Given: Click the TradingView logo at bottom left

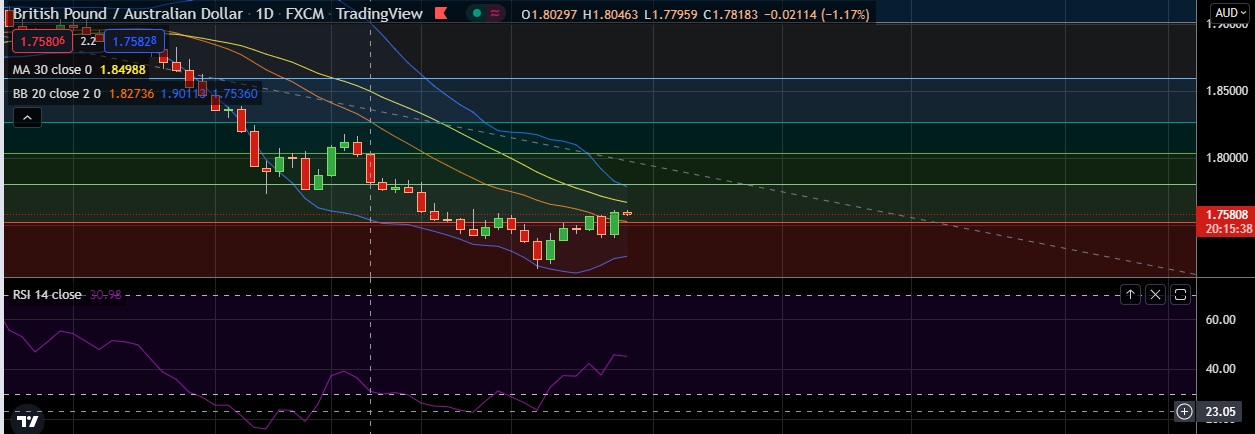Looking at the screenshot, I should [29, 421].
